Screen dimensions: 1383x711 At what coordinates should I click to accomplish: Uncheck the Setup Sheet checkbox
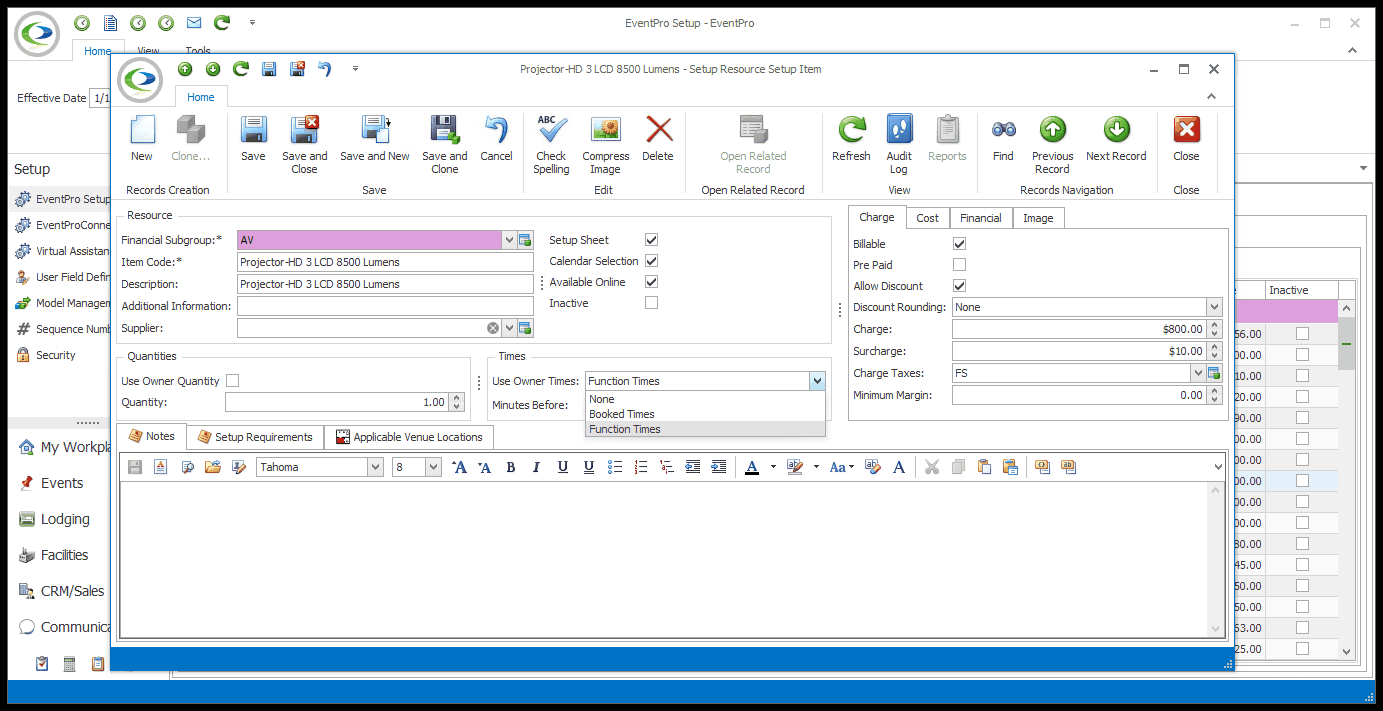pyautogui.click(x=651, y=240)
